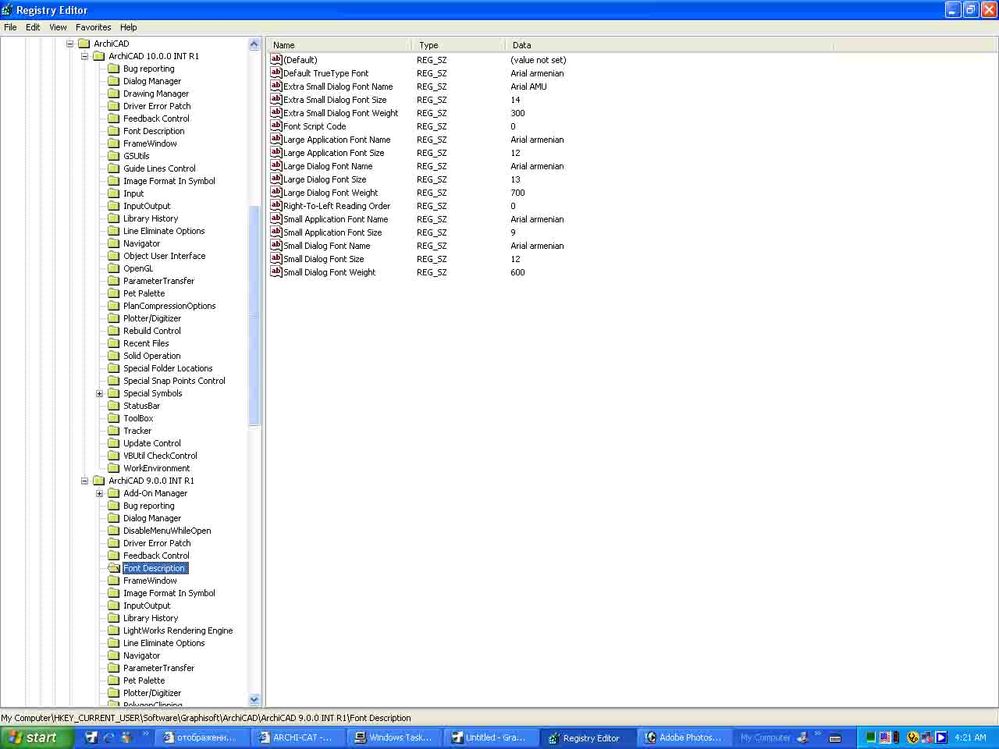Select the Rebuild Control key
Screen dimensions: 999x749
point(152,331)
